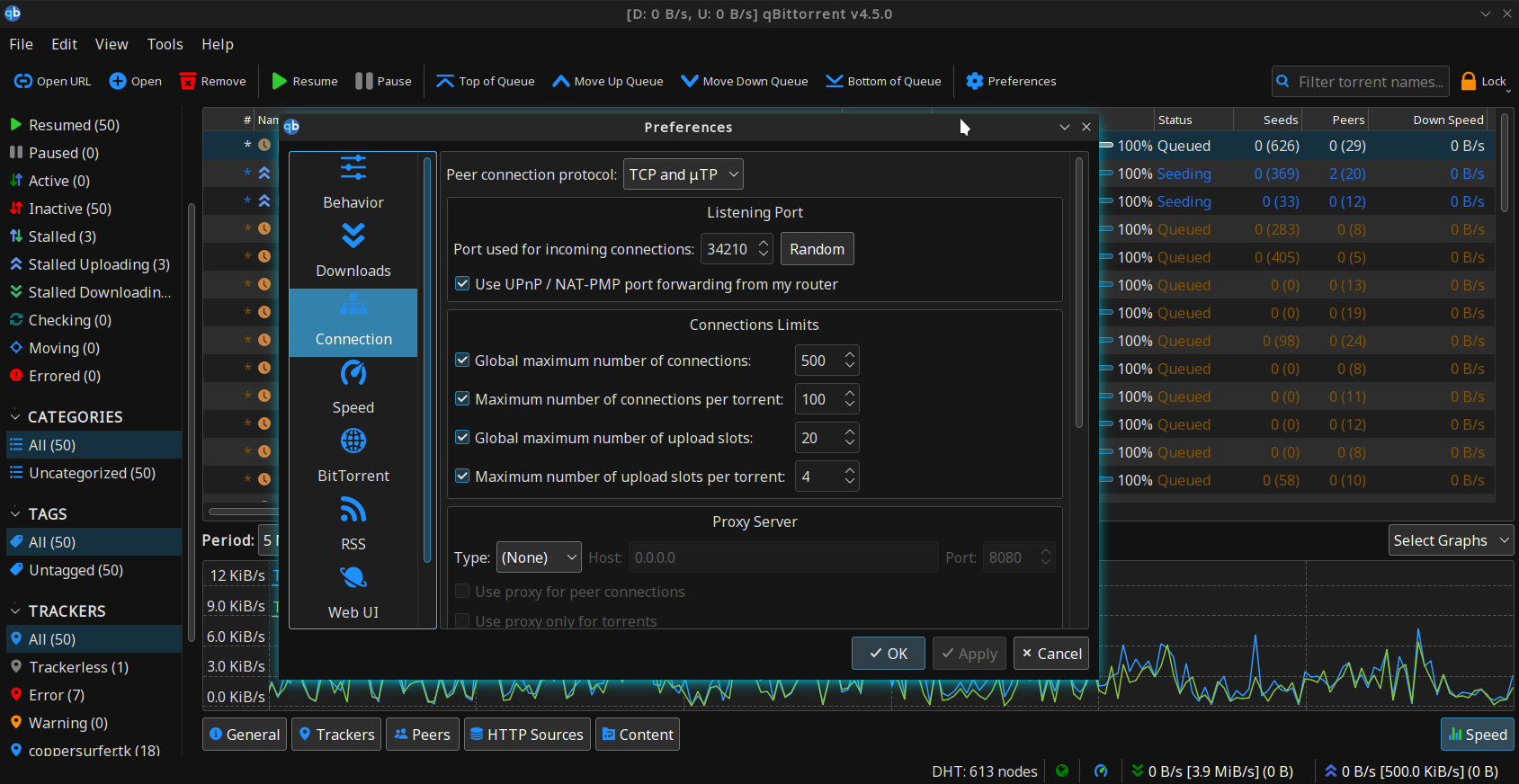Open the Speed preferences section
Viewport: 1519px width, 784px height.
pyautogui.click(x=353, y=389)
